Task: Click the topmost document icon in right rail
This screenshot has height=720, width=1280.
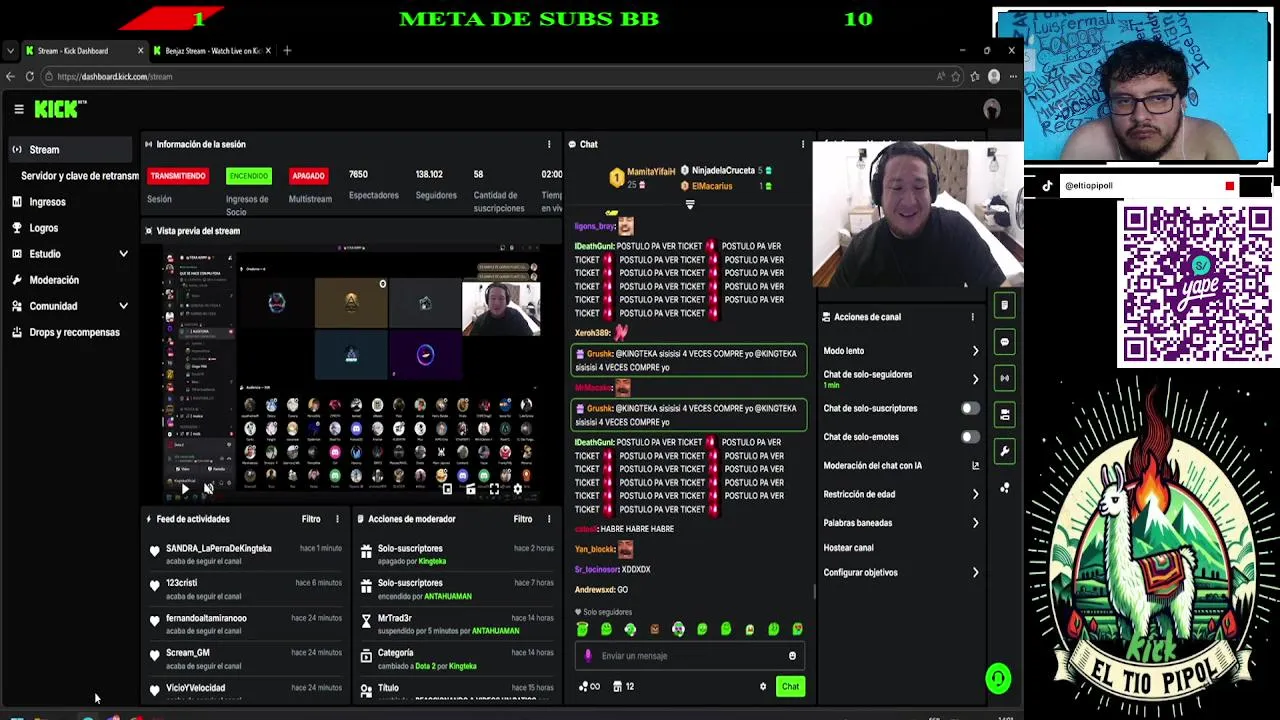Action: (1005, 305)
